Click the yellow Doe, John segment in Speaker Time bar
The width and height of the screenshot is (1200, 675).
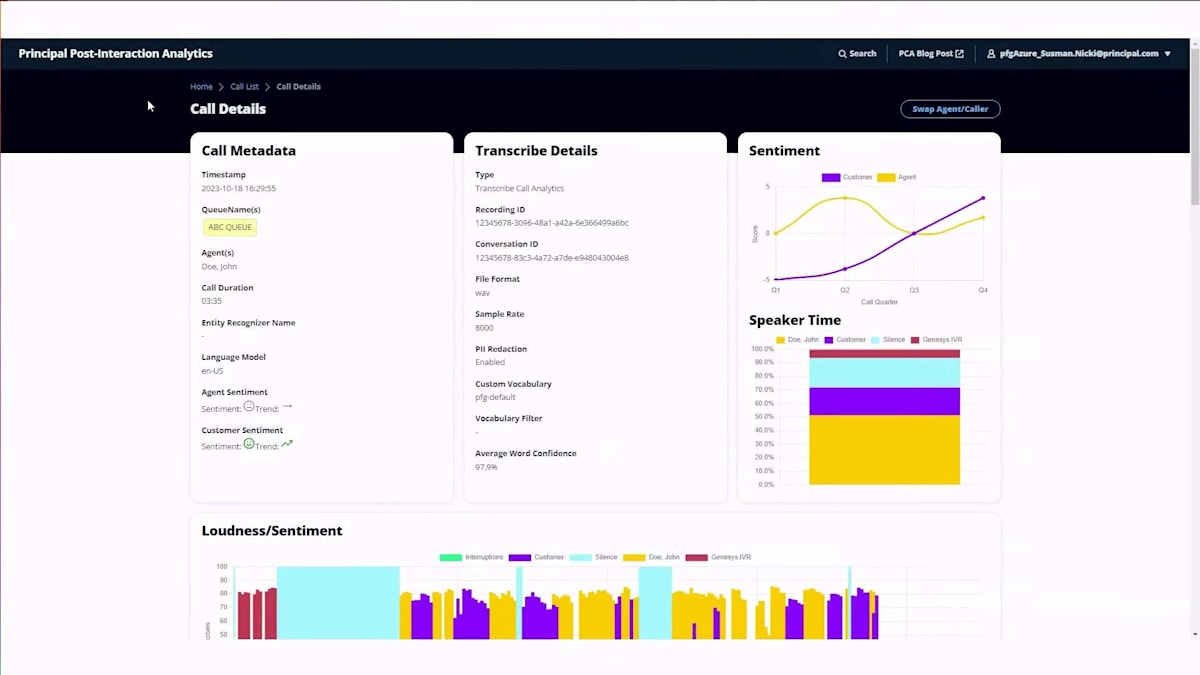pyautogui.click(x=885, y=450)
